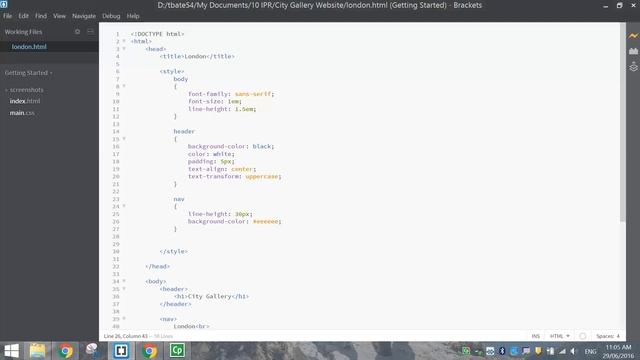Collapse the header rule fold on line 15
The image size is (640, 360).
(x=124, y=139)
